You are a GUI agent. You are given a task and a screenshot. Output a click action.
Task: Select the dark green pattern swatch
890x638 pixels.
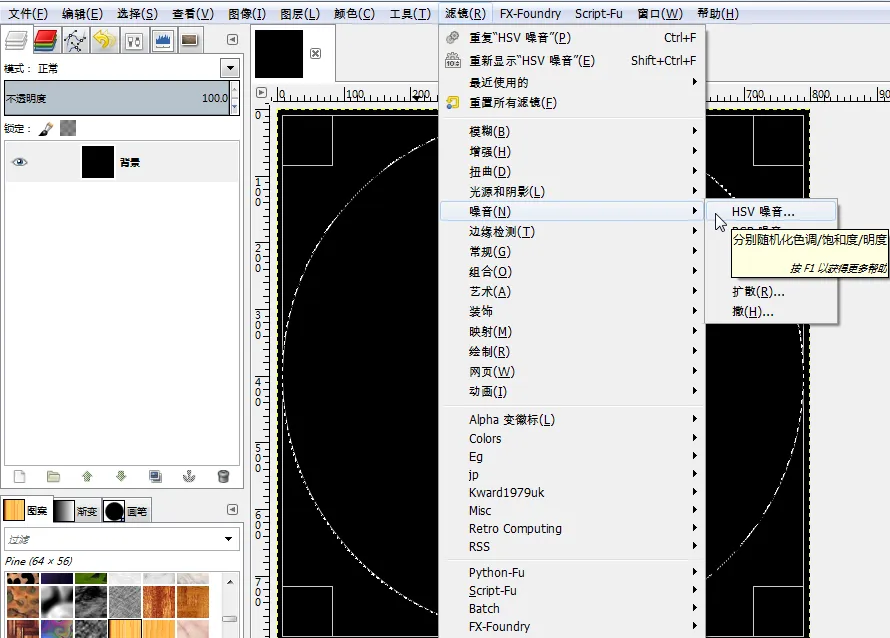point(91,578)
